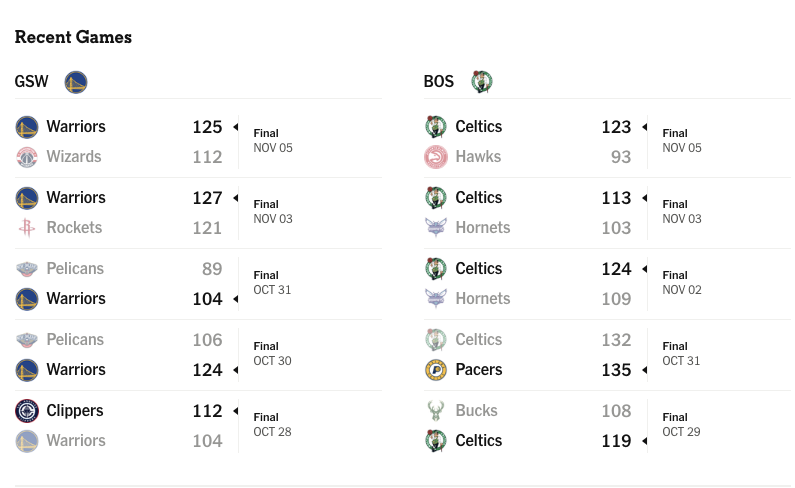Open the Clippers team name link
795x488 pixels.
[x=75, y=410]
